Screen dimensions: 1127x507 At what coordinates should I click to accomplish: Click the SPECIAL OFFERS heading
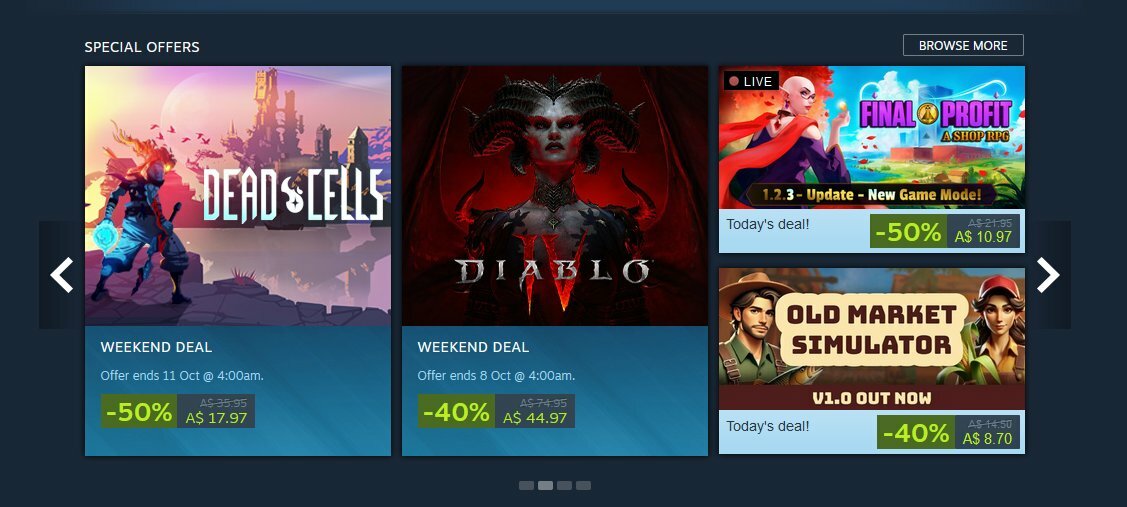tap(142, 47)
